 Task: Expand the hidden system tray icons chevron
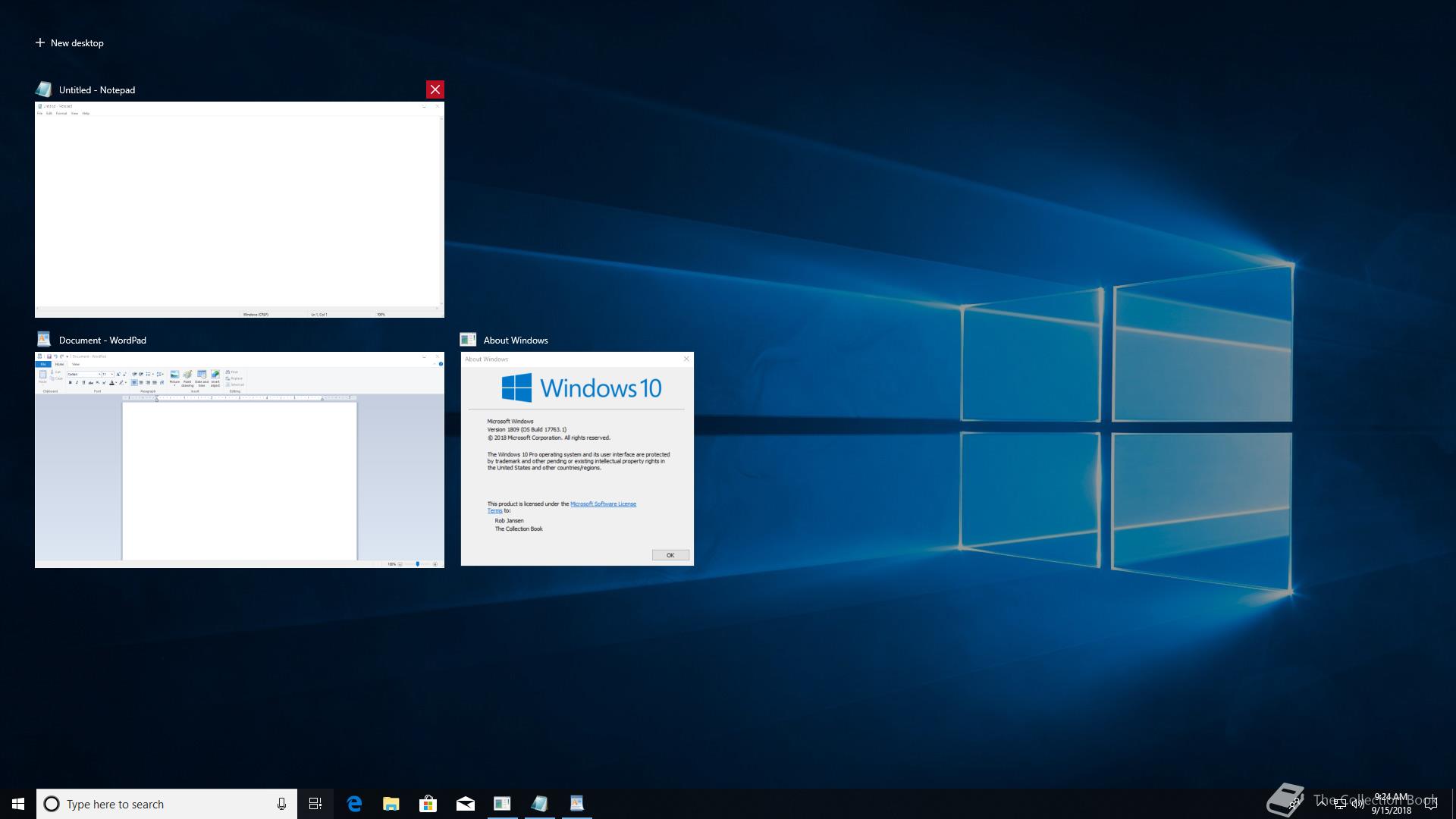(1322, 803)
